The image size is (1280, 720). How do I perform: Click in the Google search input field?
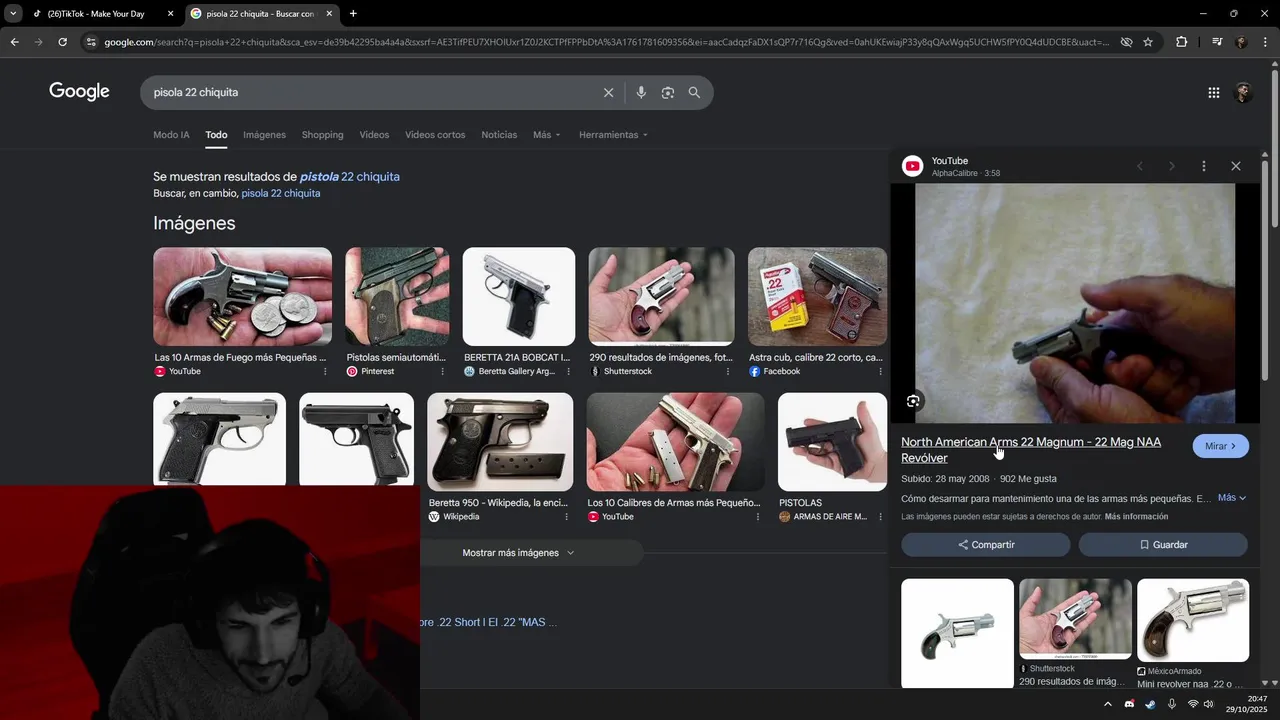tap(370, 92)
